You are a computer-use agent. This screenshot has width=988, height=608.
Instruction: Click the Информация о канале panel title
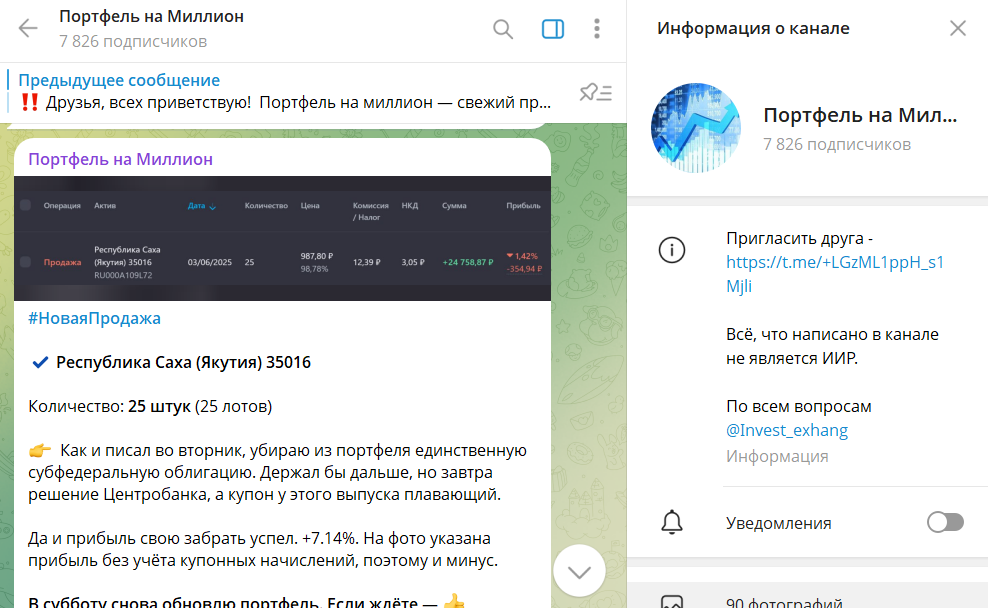(x=753, y=28)
